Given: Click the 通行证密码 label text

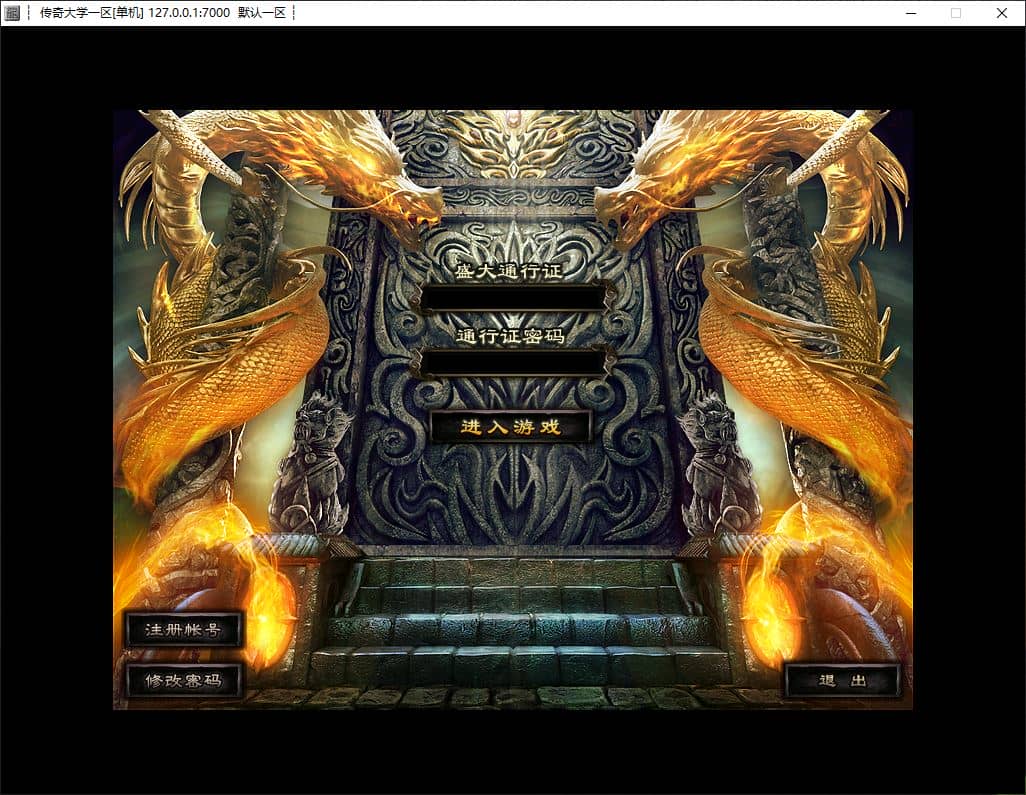Looking at the screenshot, I should pos(510,336).
